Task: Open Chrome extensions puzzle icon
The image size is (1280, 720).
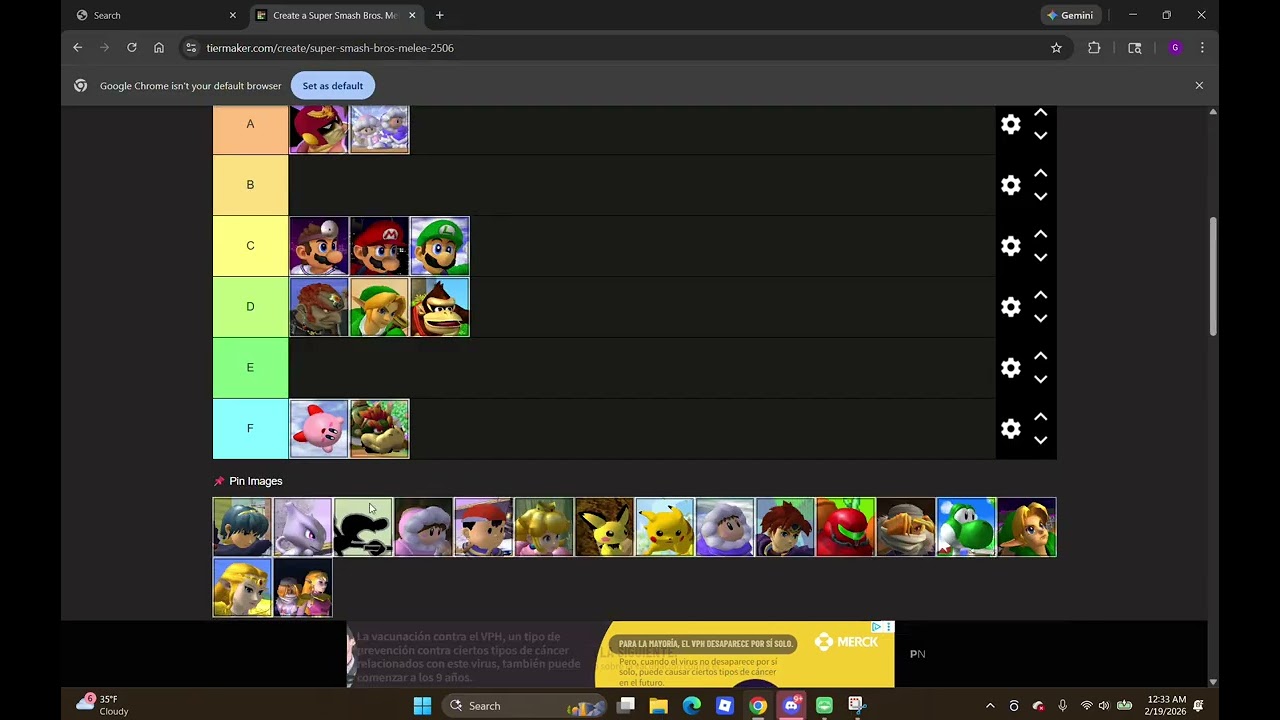Action: [1094, 47]
